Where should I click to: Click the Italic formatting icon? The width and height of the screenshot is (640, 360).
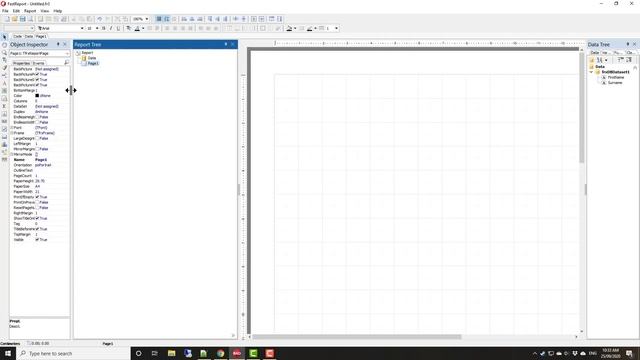click(111, 28)
